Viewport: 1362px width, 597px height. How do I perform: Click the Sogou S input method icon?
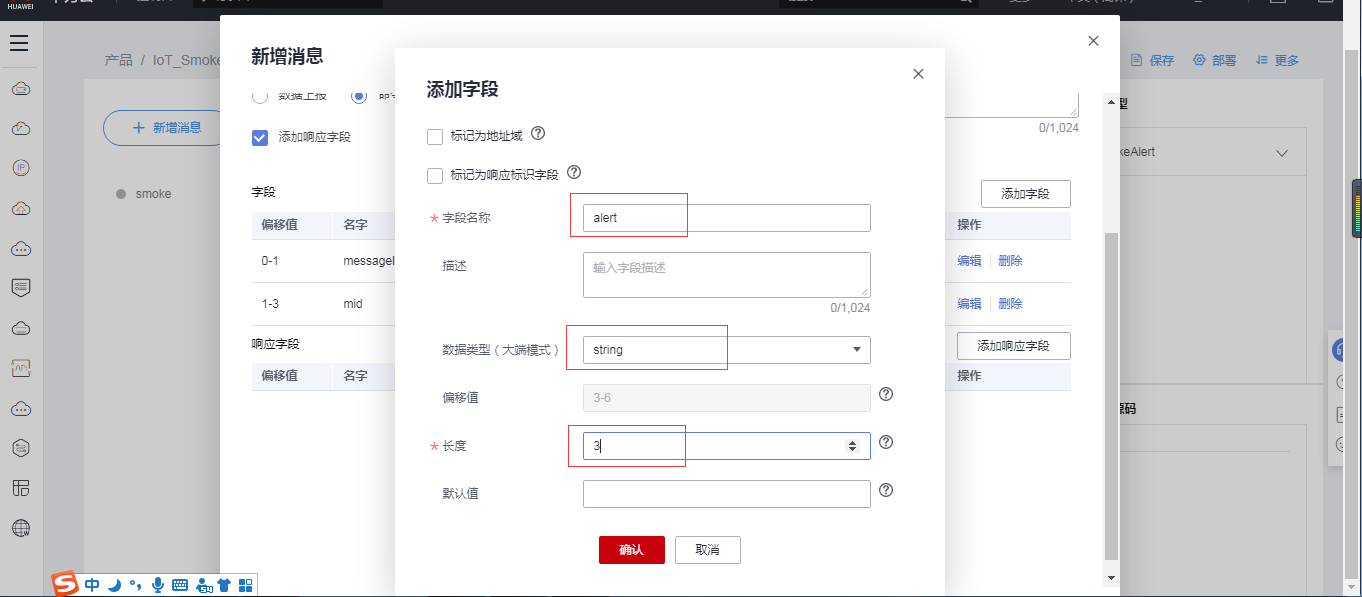coord(66,584)
